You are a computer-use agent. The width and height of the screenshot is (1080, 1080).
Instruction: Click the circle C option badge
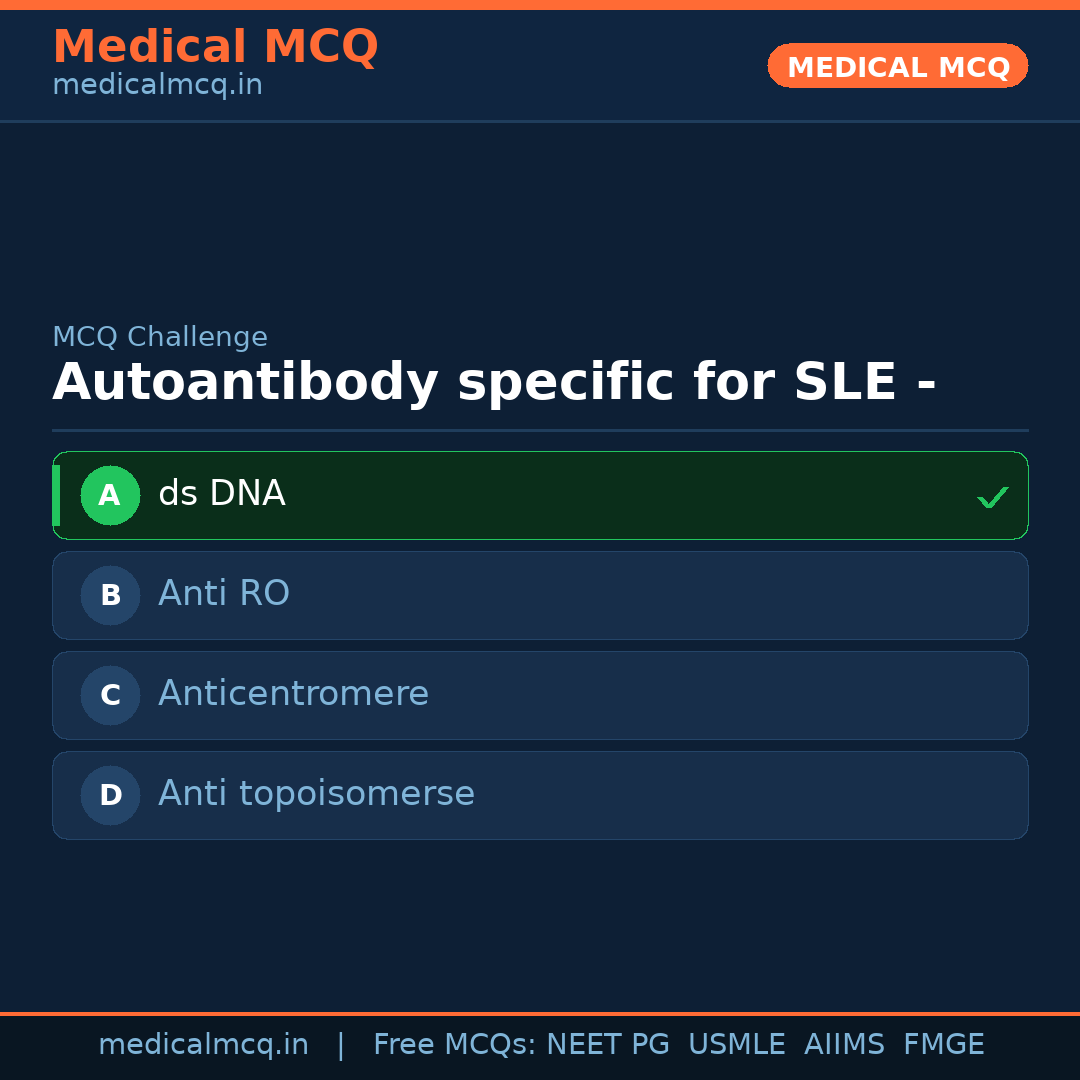pyautogui.click(x=110, y=695)
